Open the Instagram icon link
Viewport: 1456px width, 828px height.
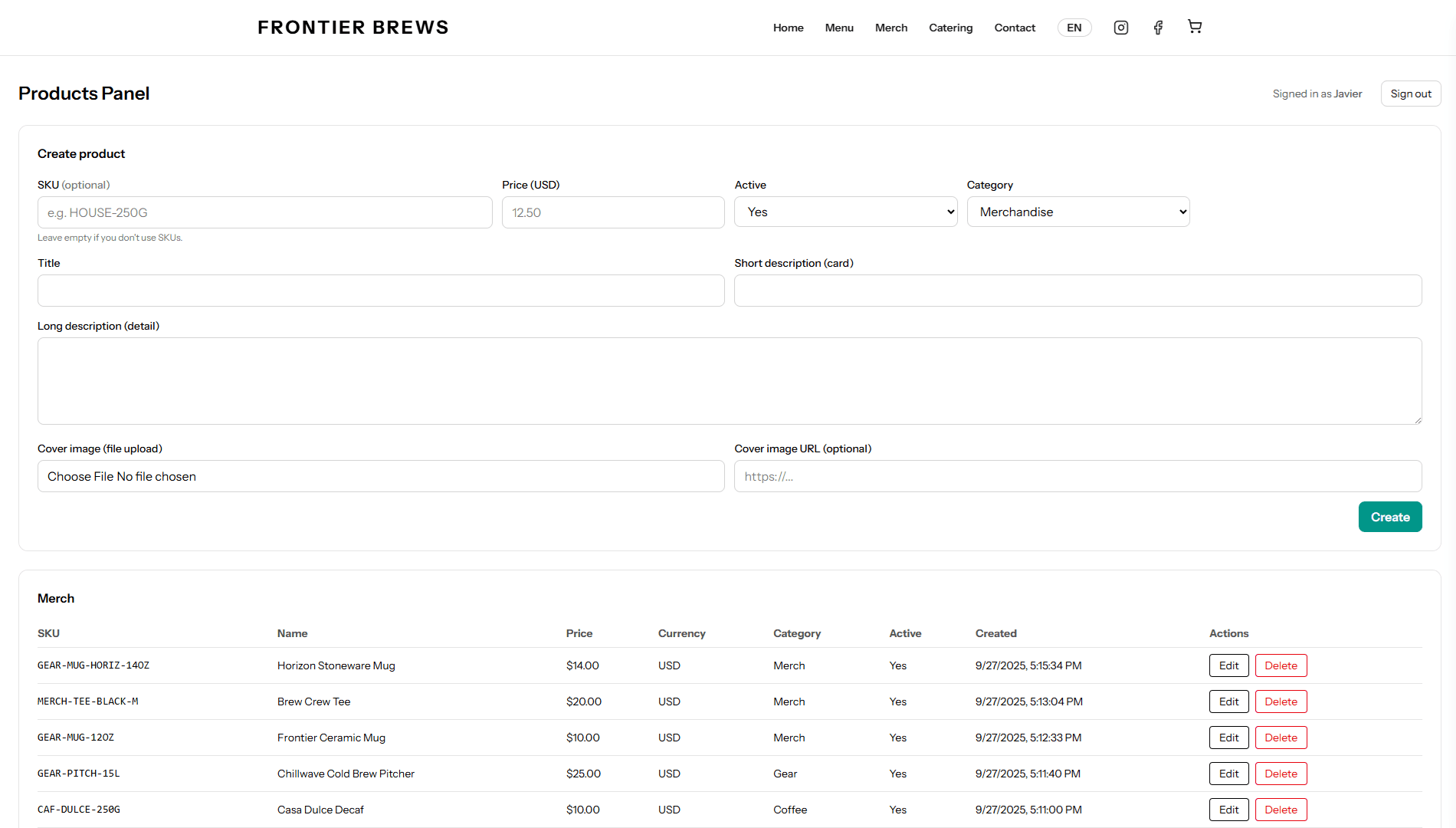(x=1120, y=28)
